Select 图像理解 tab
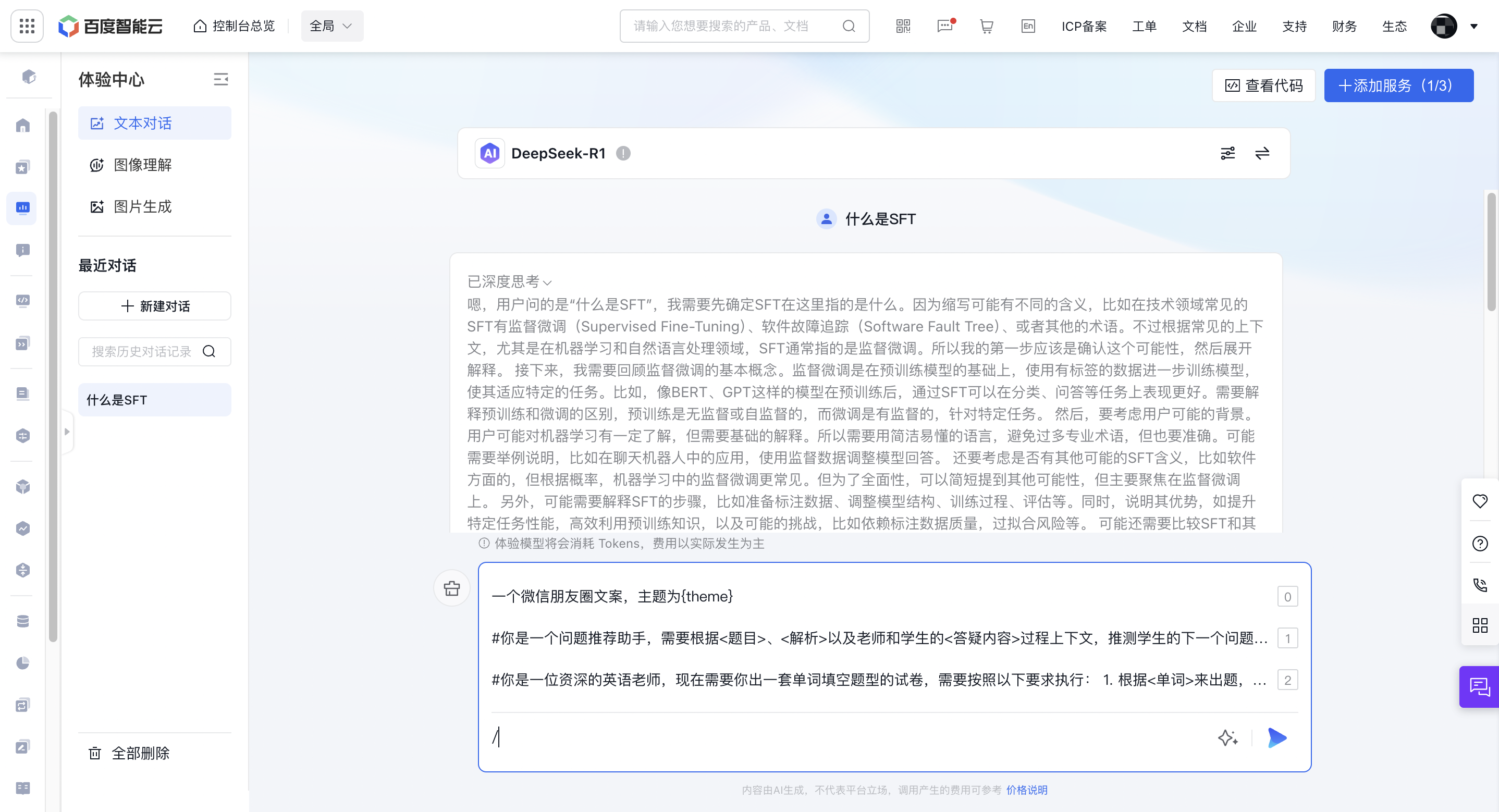 (155, 165)
